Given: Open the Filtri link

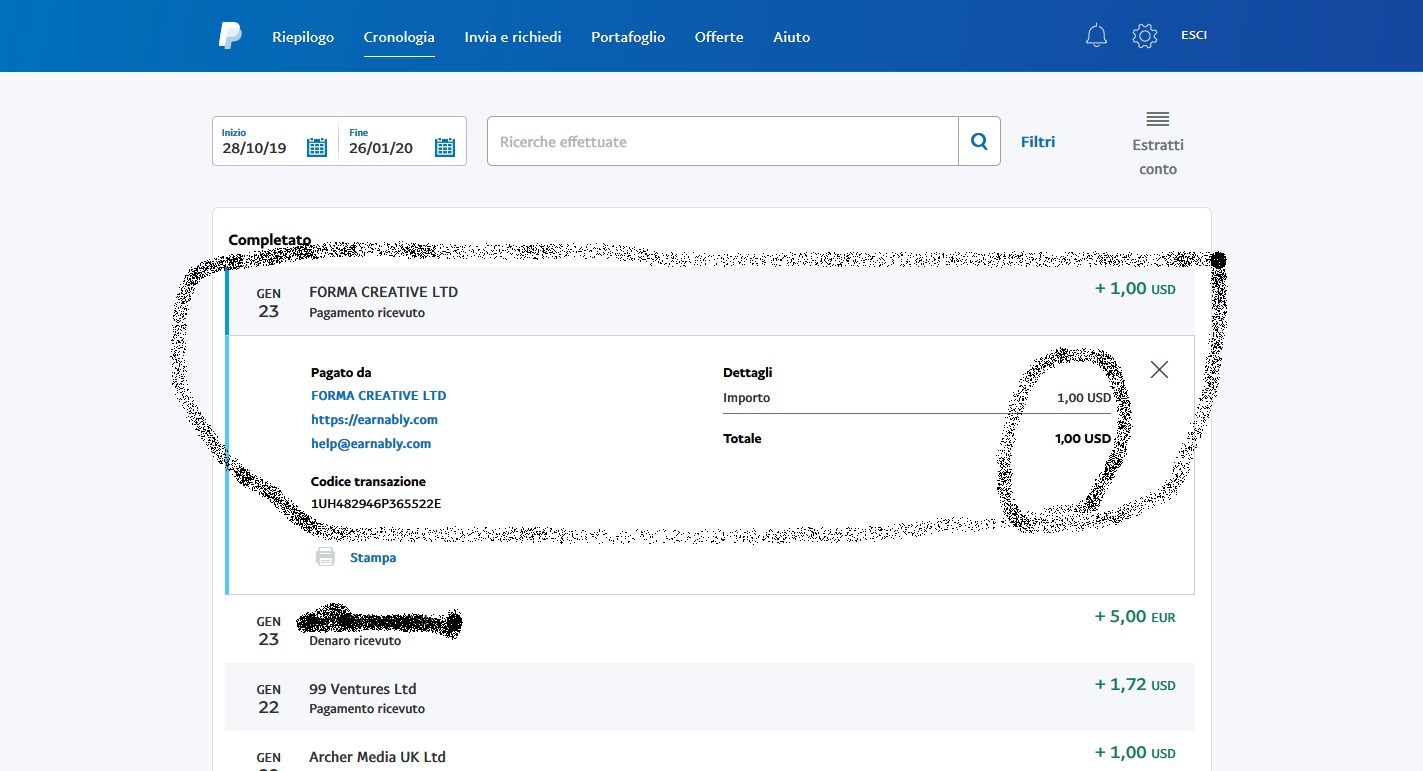Looking at the screenshot, I should pyautogui.click(x=1038, y=142).
